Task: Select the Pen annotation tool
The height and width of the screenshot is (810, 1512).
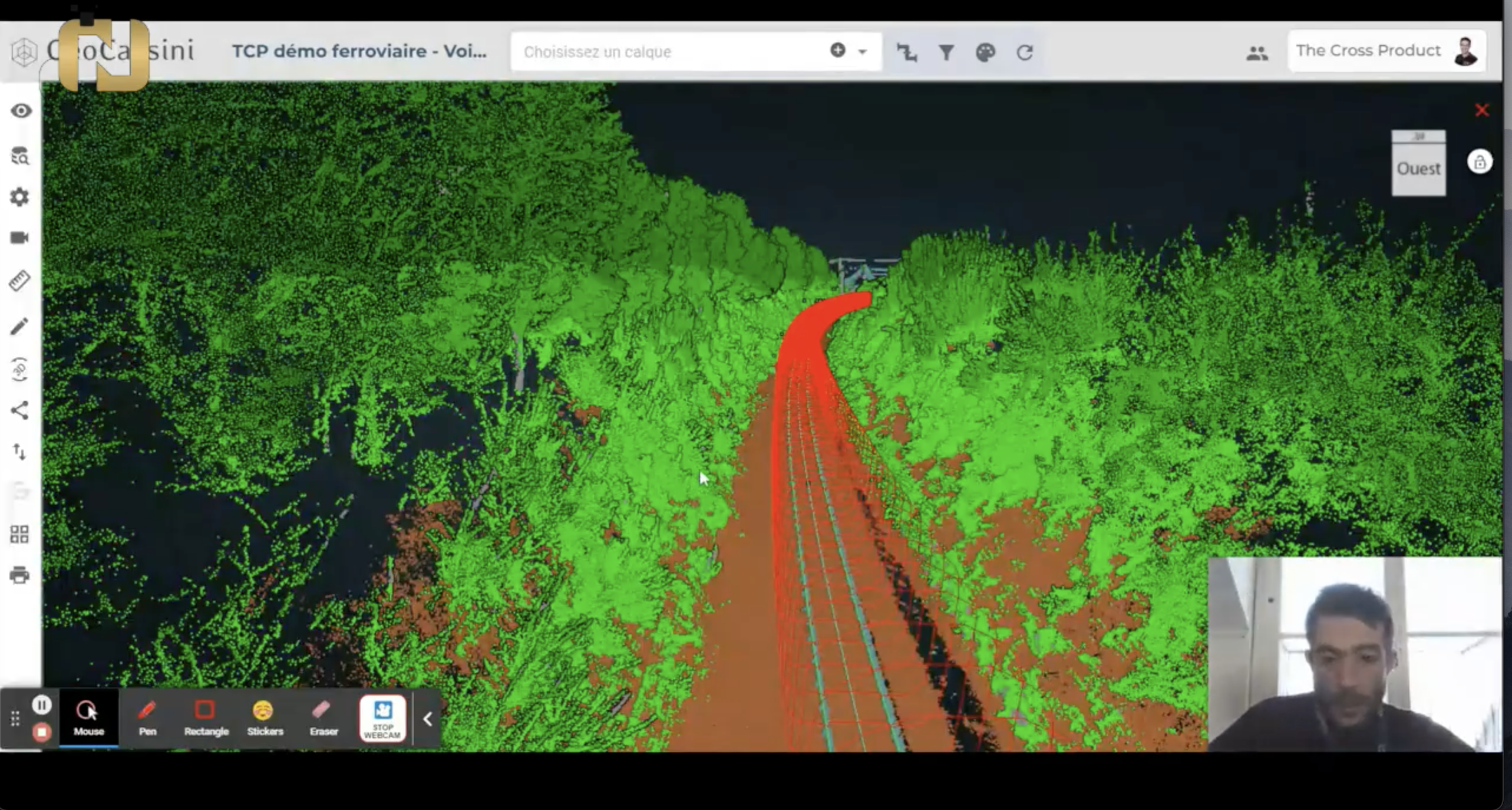Action: (x=147, y=717)
